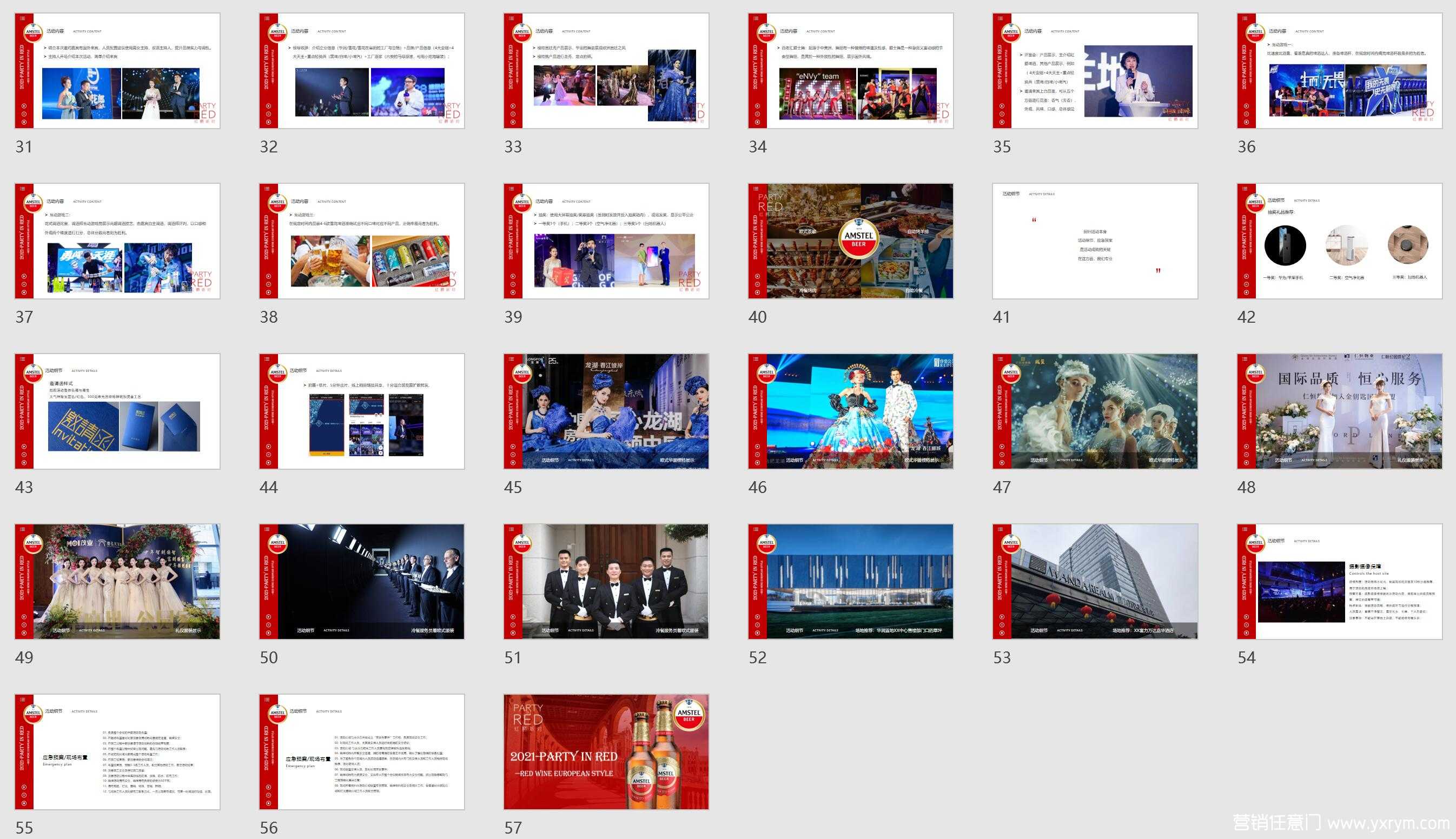The width and height of the screenshot is (1456, 839).
Task: Select slide 37 bartender game thumbnail
Action: [117, 241]
